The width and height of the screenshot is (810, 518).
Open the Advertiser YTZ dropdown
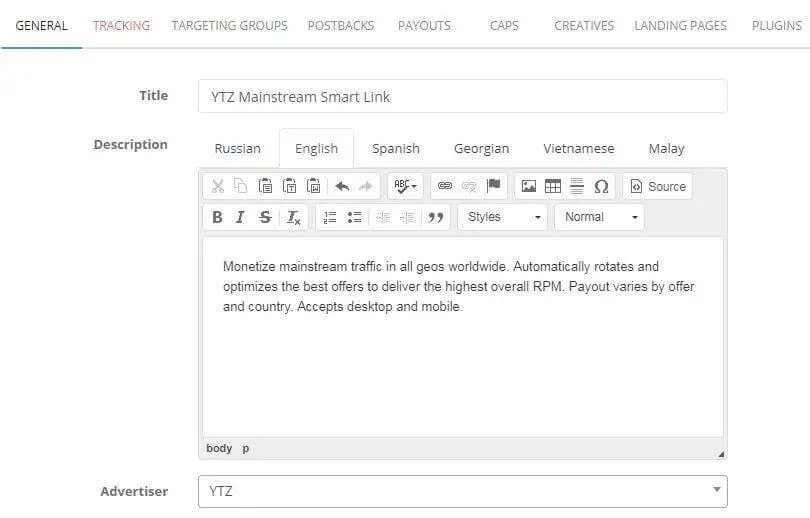coord(462,491)
